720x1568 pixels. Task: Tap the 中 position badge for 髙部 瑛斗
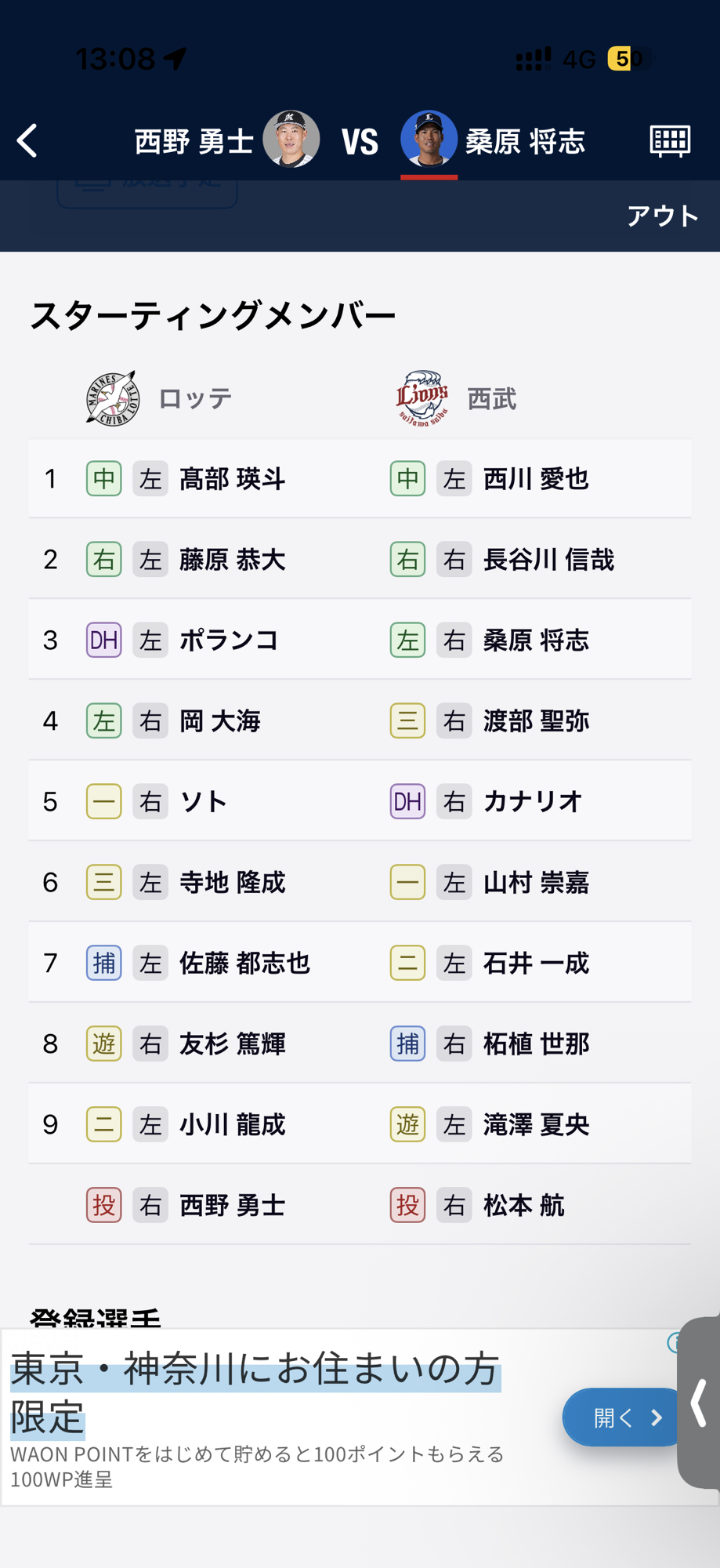click(x=103, y=479)
